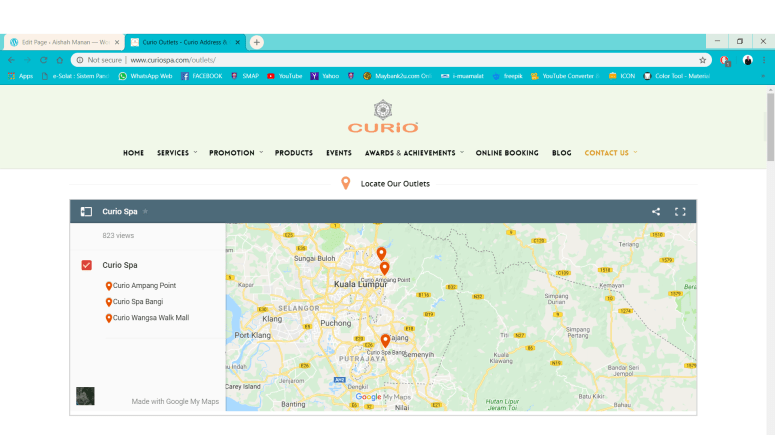Select Curio Wangsa Walk Mall in list

[x=147, y=318]
